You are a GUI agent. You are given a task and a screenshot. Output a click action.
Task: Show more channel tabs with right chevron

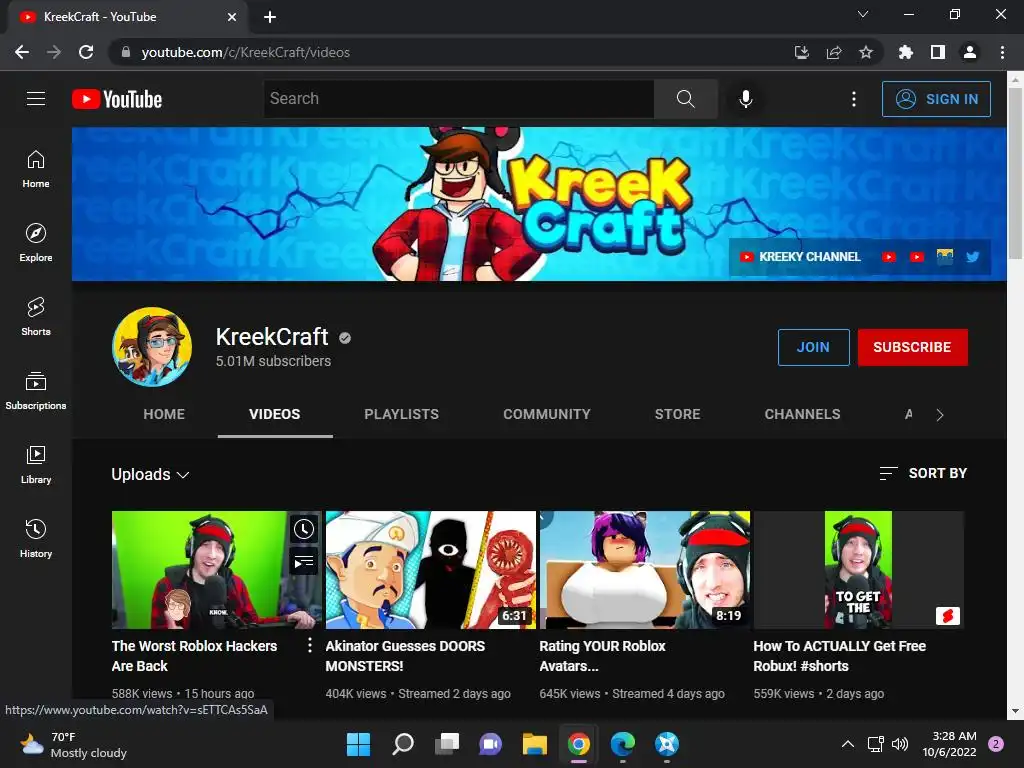(940, 415)
